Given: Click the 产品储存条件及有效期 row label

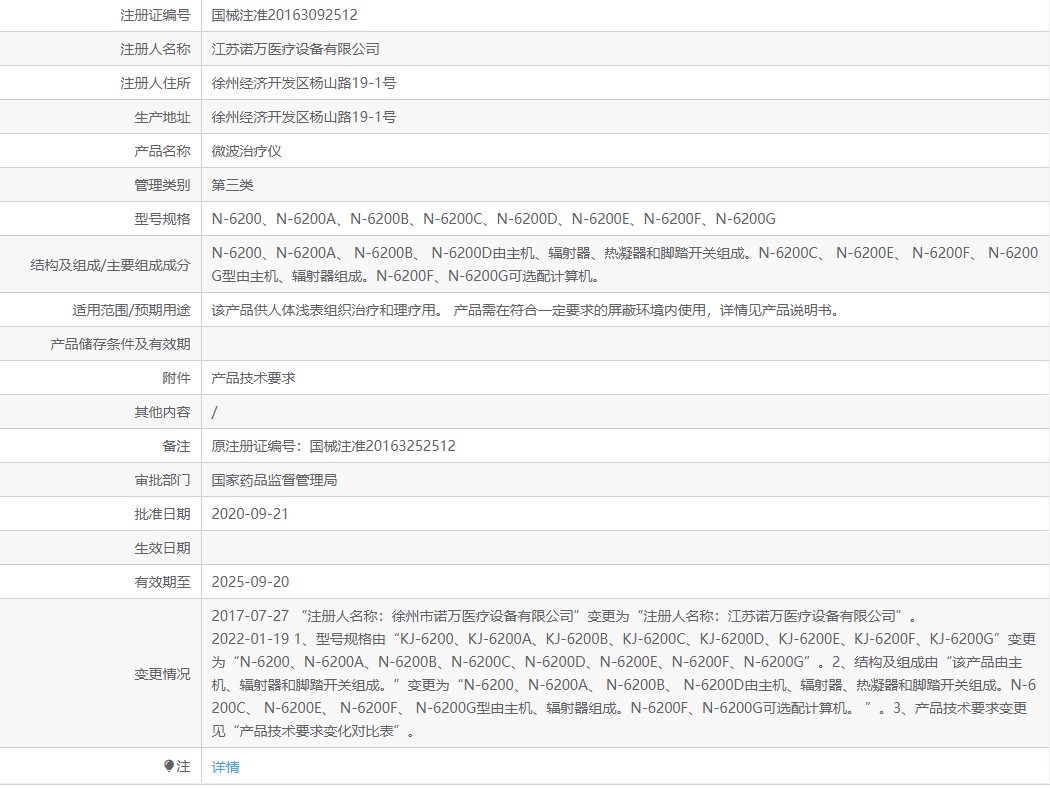Looking at the screenshot, I should (x=121, y=344).
